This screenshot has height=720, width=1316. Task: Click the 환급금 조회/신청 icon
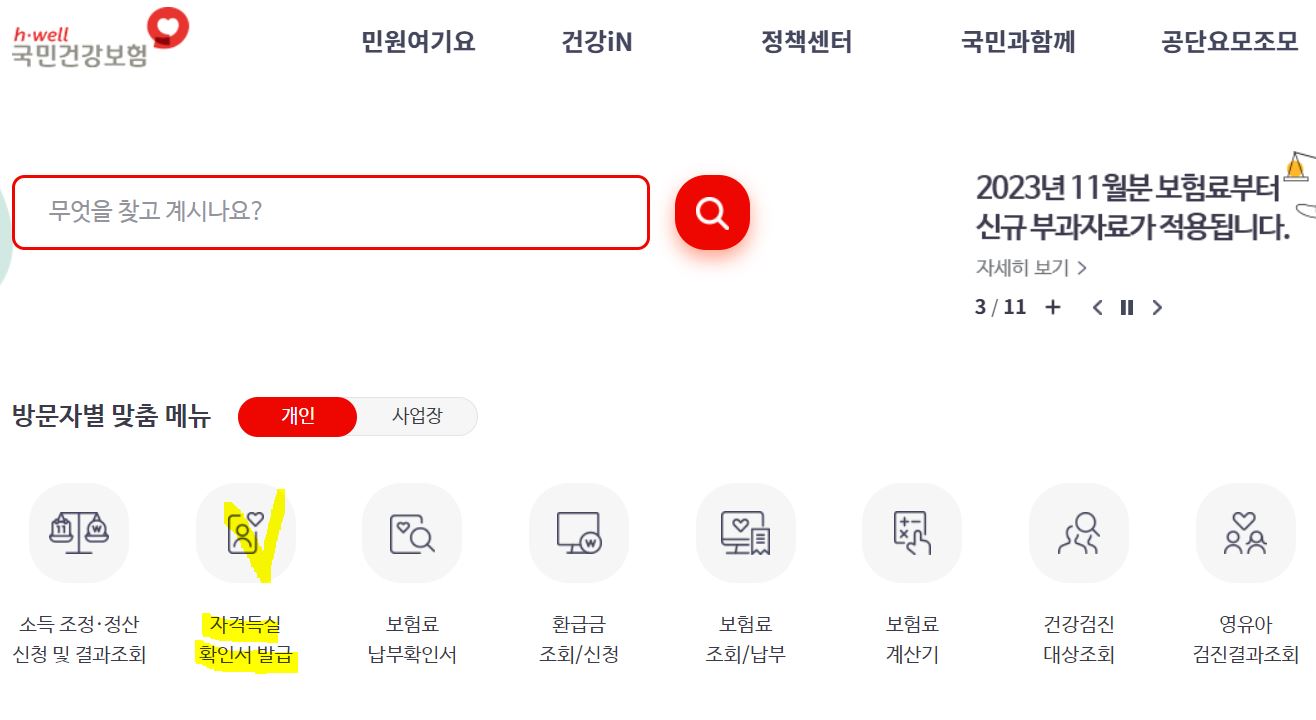click(579, 532)
